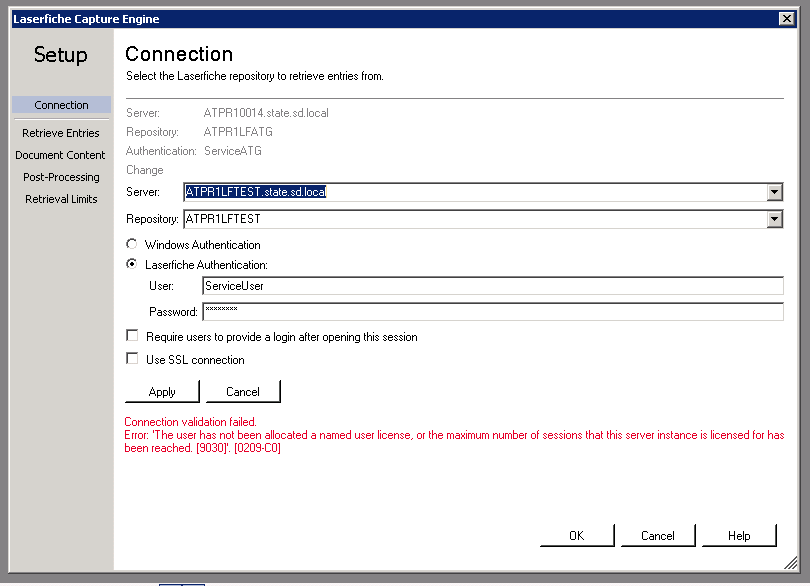Viewport: 810px width, 586px height.
Task: Click the Repository field showing ATPR1LFTEST
Action: click(x=475, y=219)
